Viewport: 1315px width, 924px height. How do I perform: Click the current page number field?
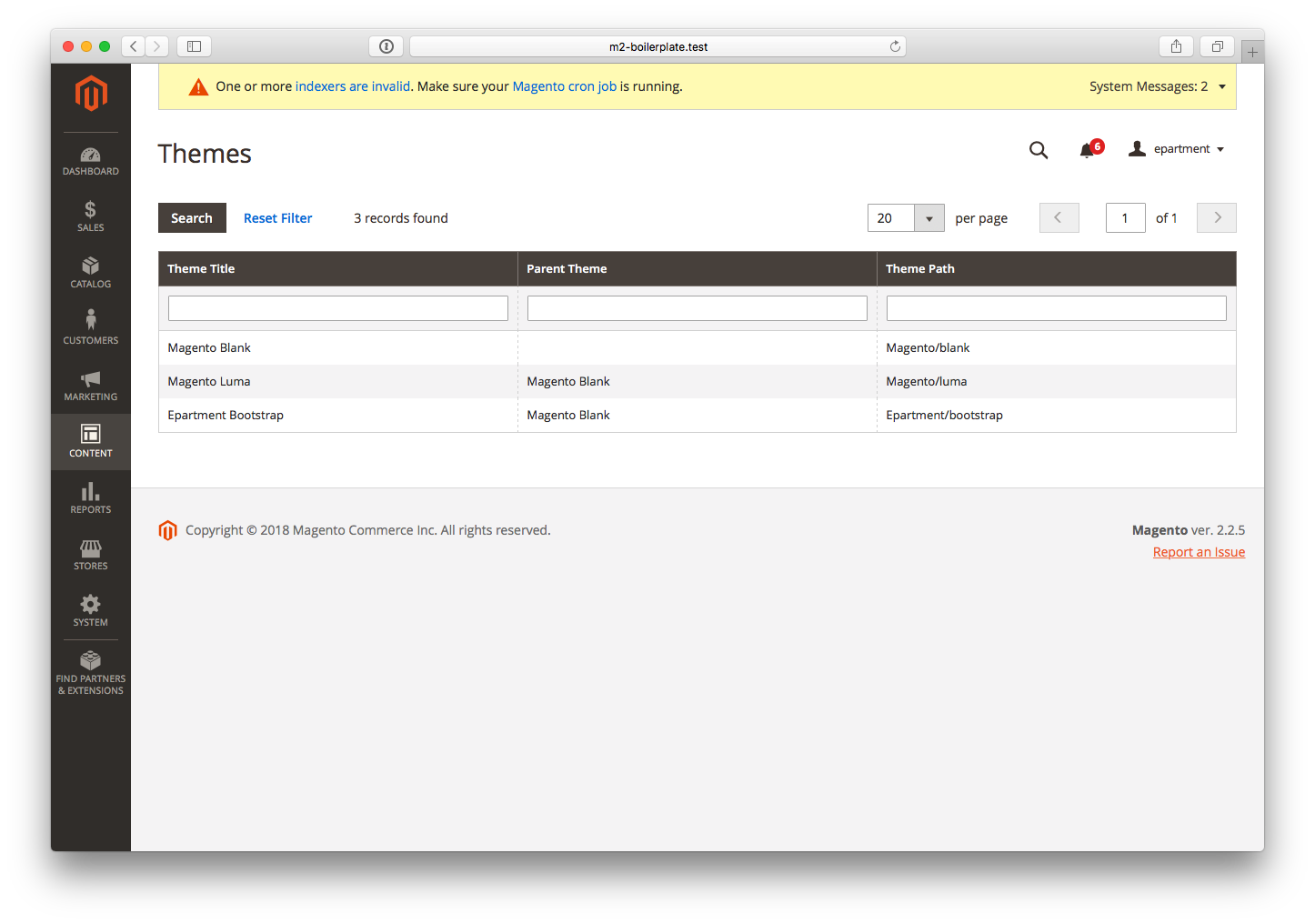1126,218
